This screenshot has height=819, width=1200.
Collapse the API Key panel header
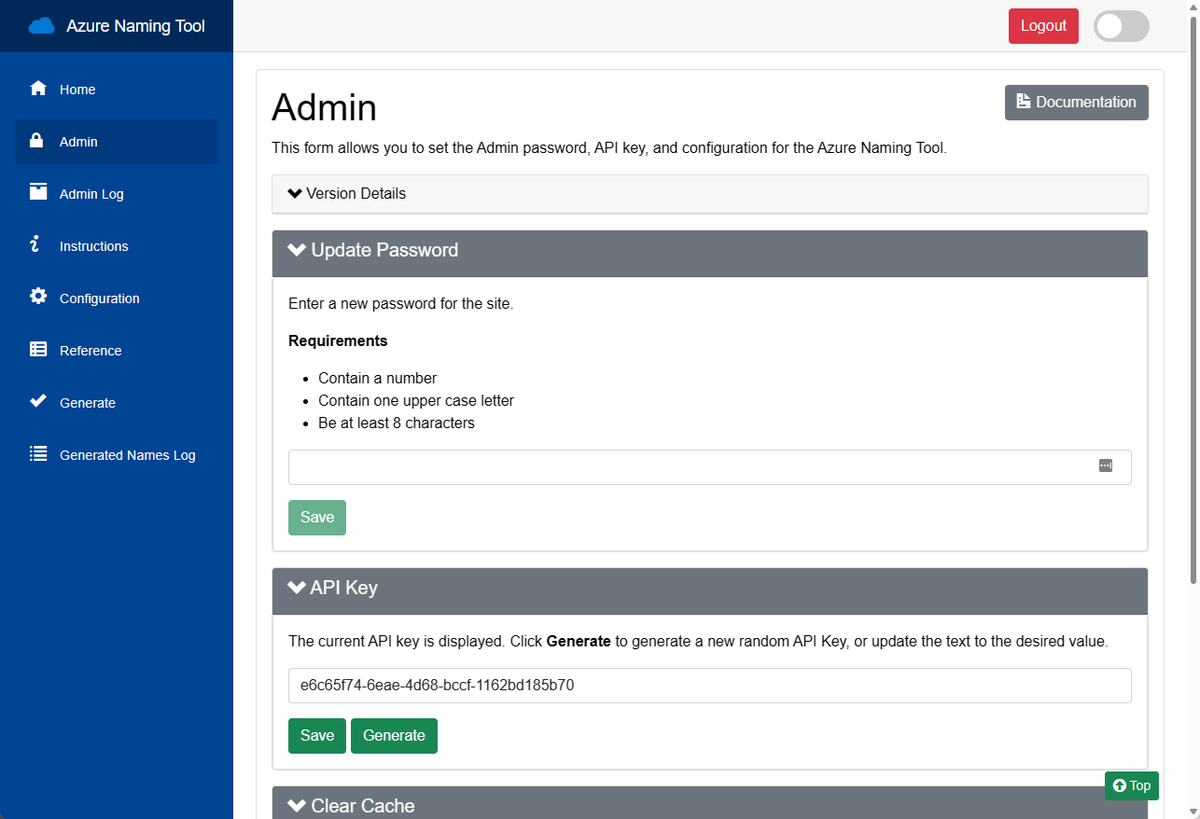710,591
